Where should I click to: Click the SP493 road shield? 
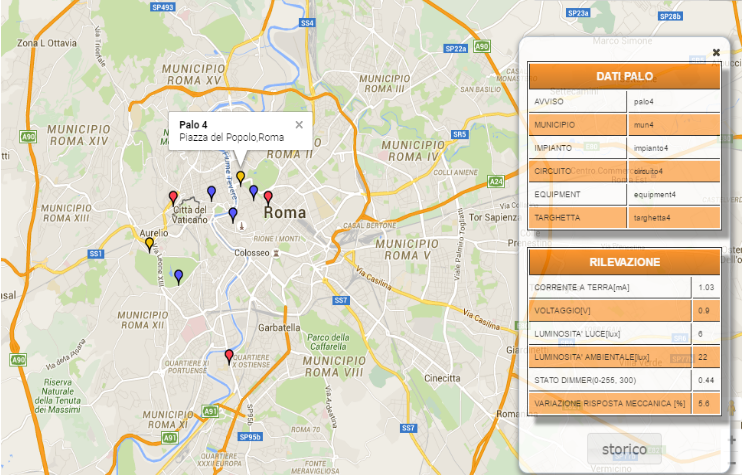coord(163,7)
